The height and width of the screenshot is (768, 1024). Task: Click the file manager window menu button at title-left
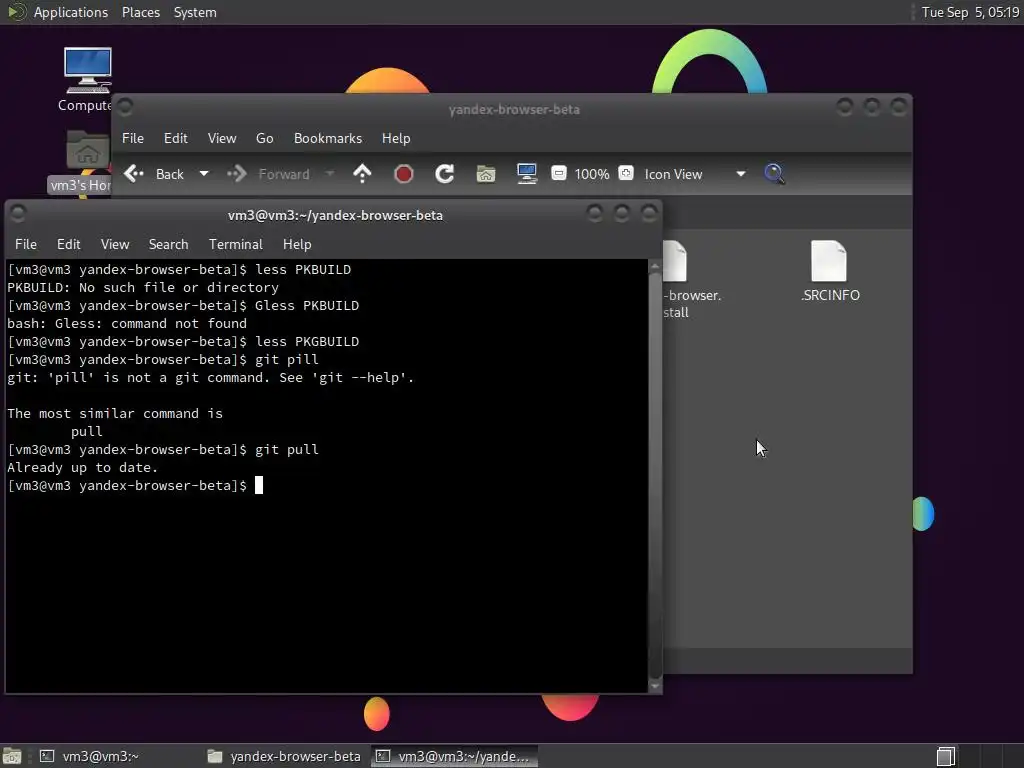pos(125,106)
